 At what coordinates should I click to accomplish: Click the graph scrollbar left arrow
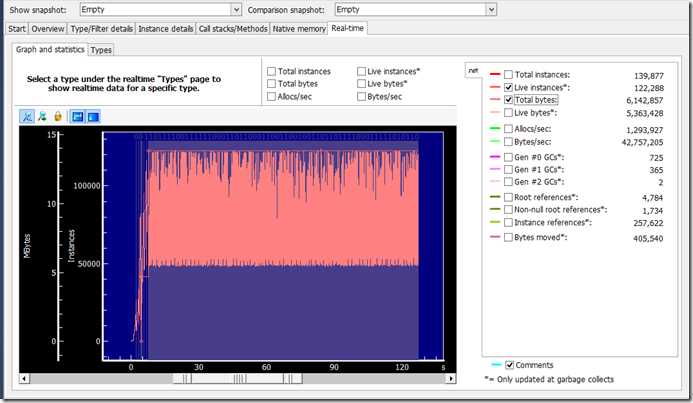[24, 379]
